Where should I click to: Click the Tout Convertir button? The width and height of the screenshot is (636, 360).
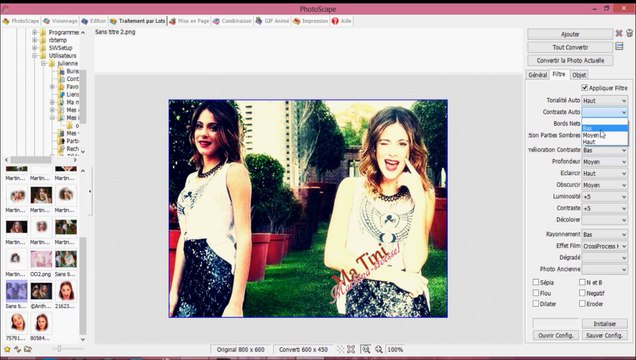click(570, 47)
